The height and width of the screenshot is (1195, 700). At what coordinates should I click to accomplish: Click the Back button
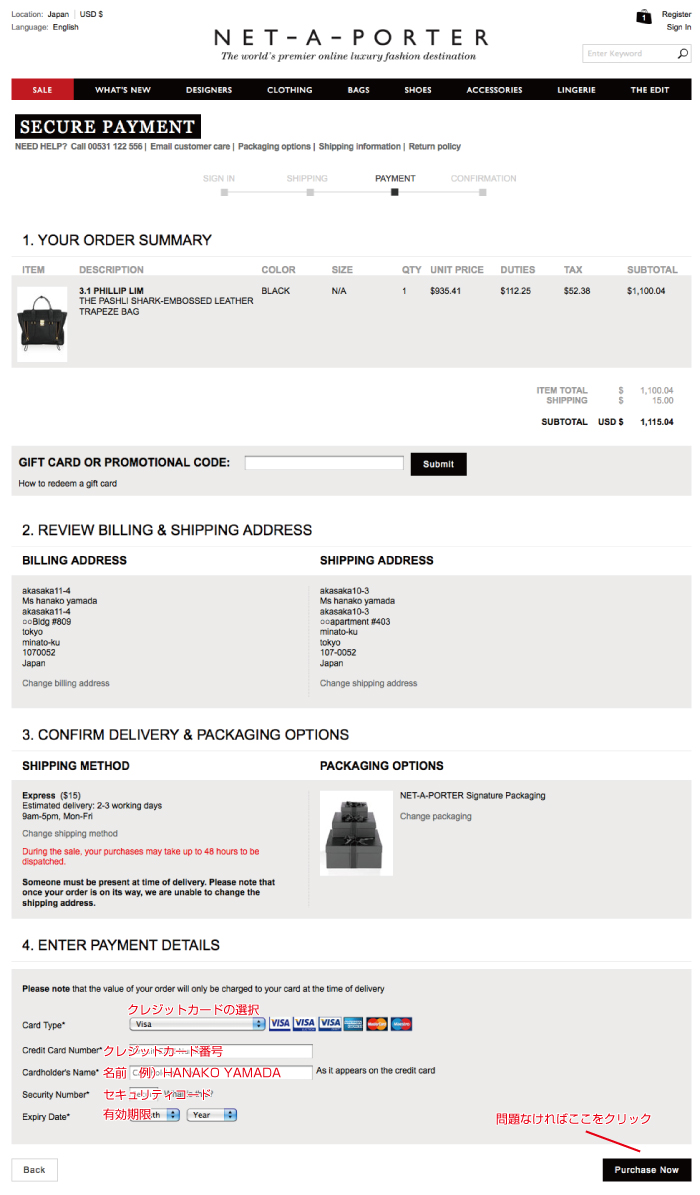pyautogui.click(x=34, y=1170)
